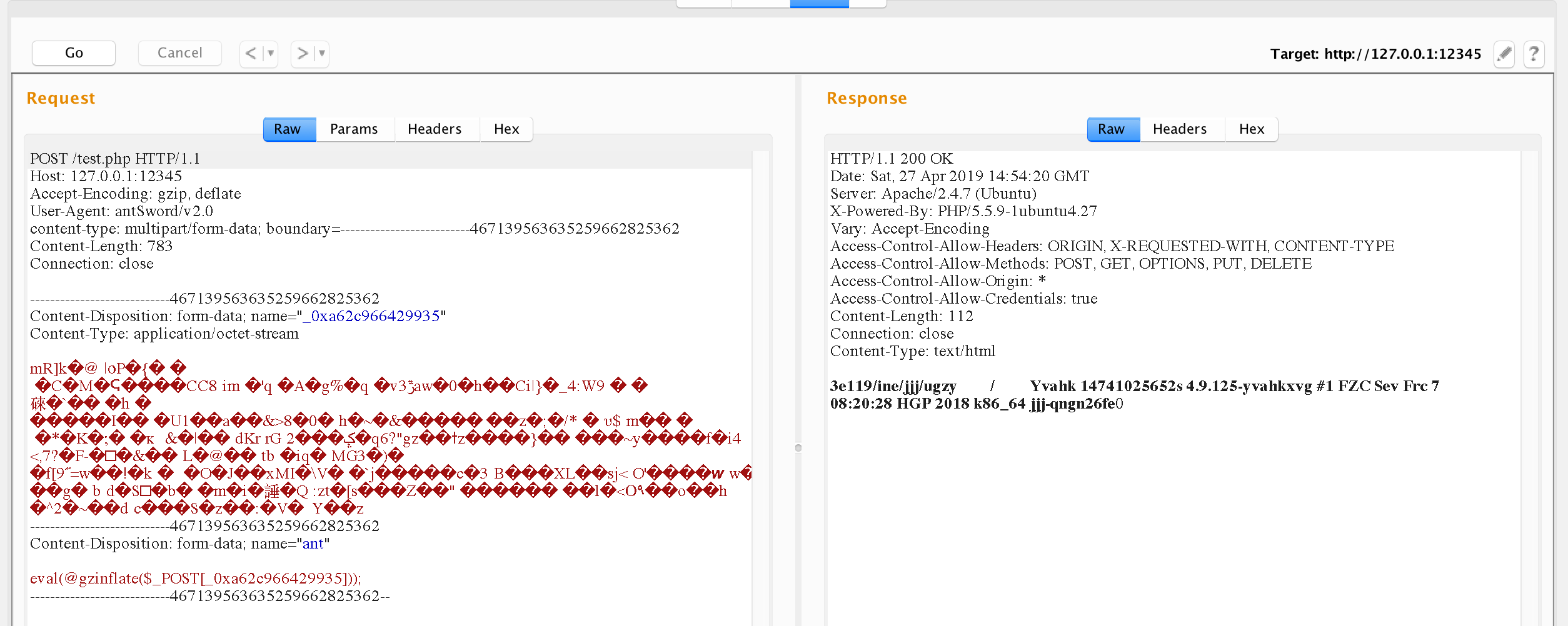Viewport: 1568px width, 626px height.
Task: Open the Headers tab of the request
Action: [x=435, y=129]
